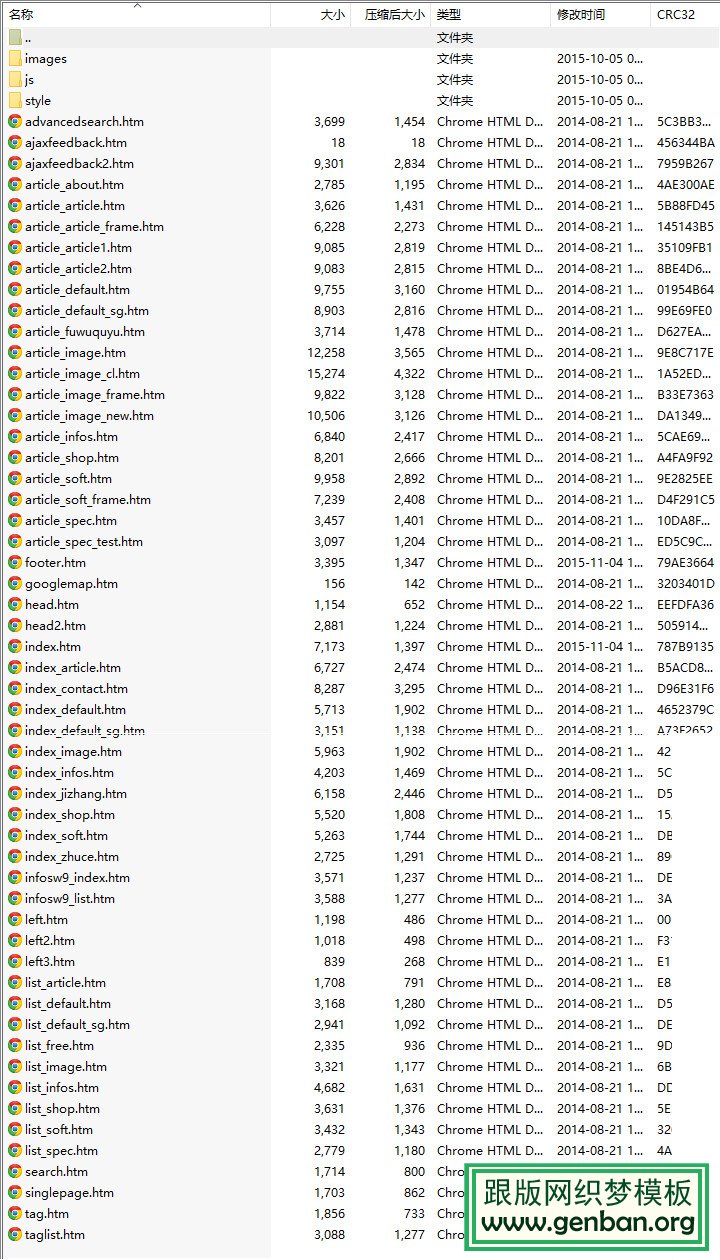The height and width of the screenshot is (1260, 720).
Task: Click the parent directory '..' folder icon
Action: pos(15,38)
